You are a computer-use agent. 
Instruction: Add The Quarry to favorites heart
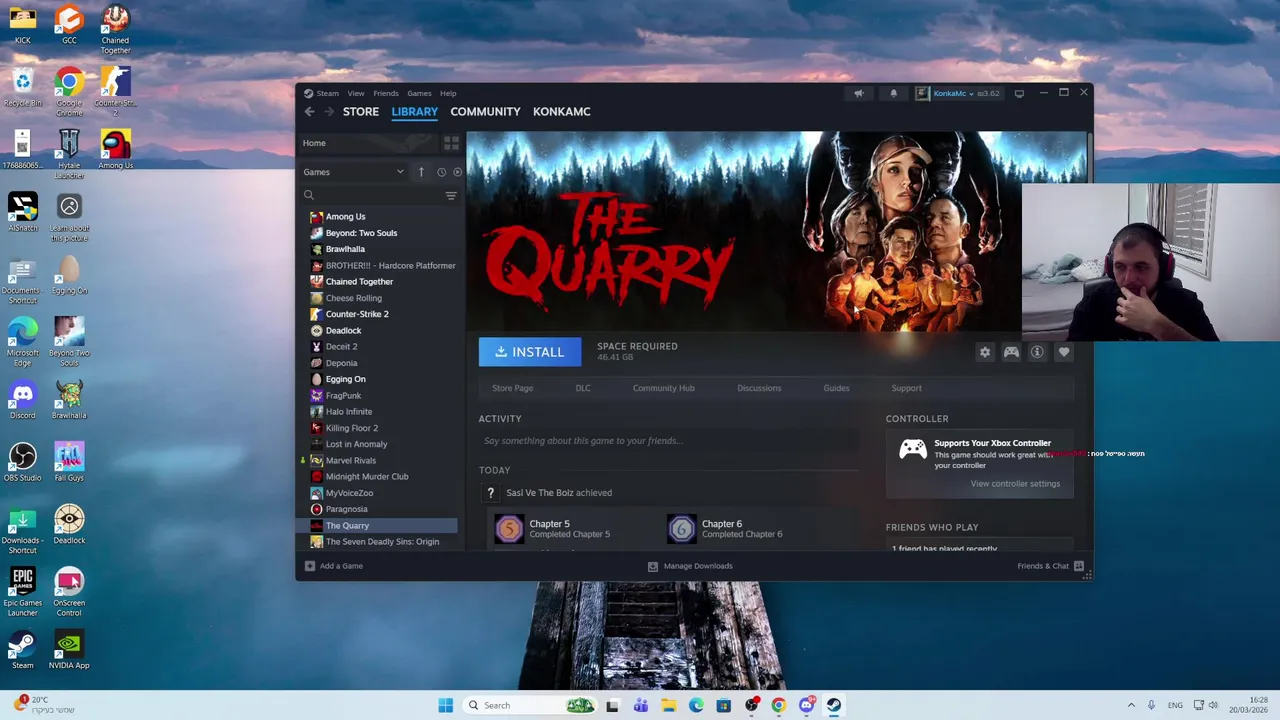pos(1064,352)
